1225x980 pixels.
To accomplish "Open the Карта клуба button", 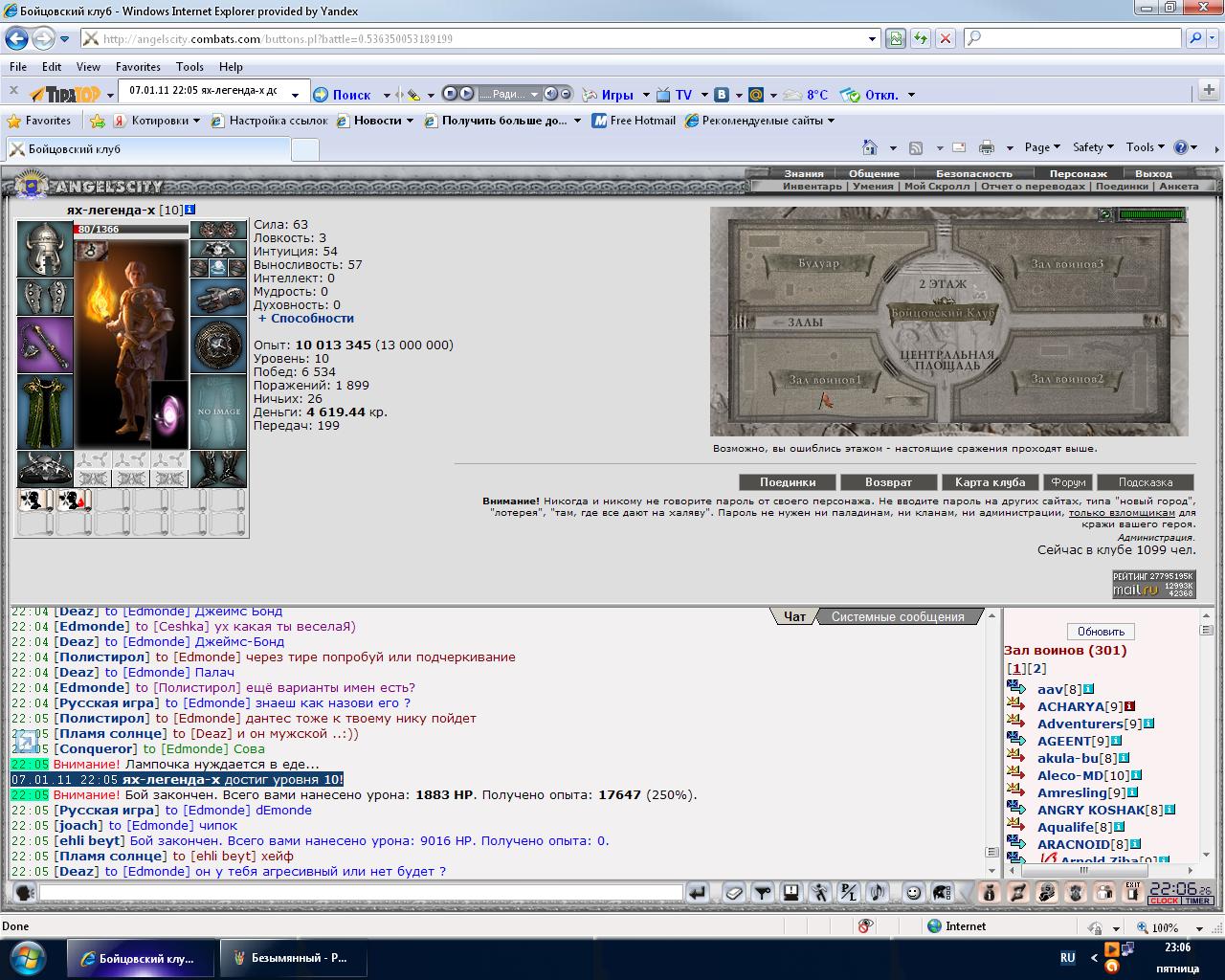I will (990, 482).
